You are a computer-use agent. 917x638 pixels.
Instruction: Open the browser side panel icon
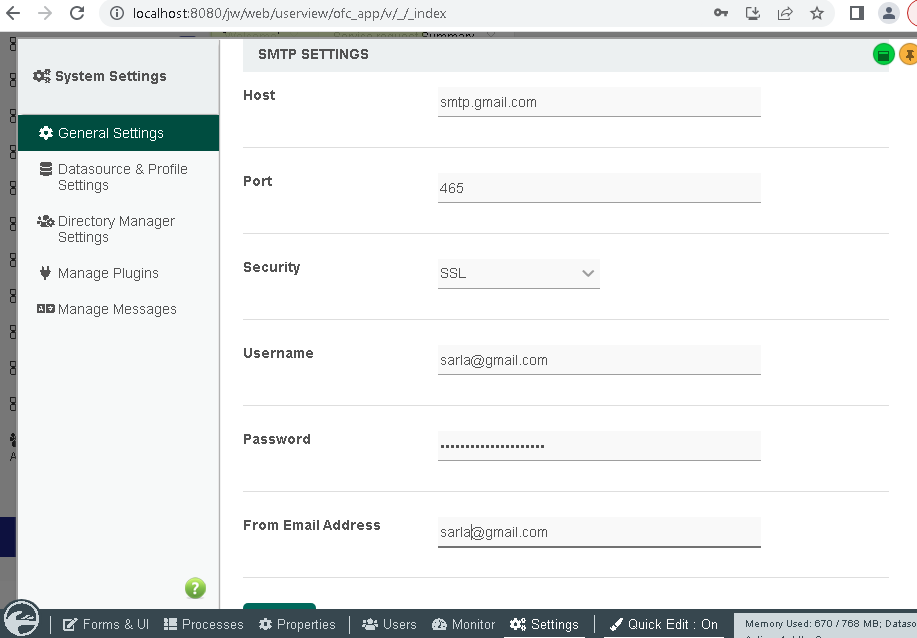856,14
